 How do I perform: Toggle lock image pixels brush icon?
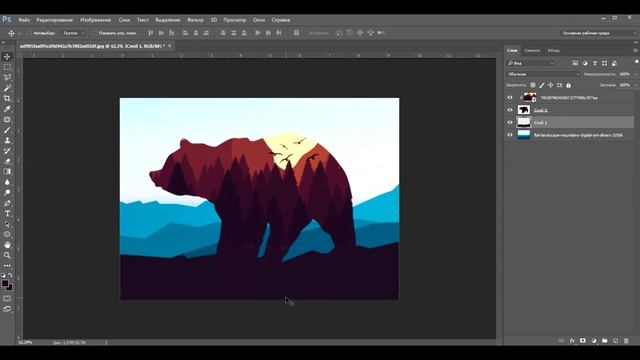(x=542, y=85)
